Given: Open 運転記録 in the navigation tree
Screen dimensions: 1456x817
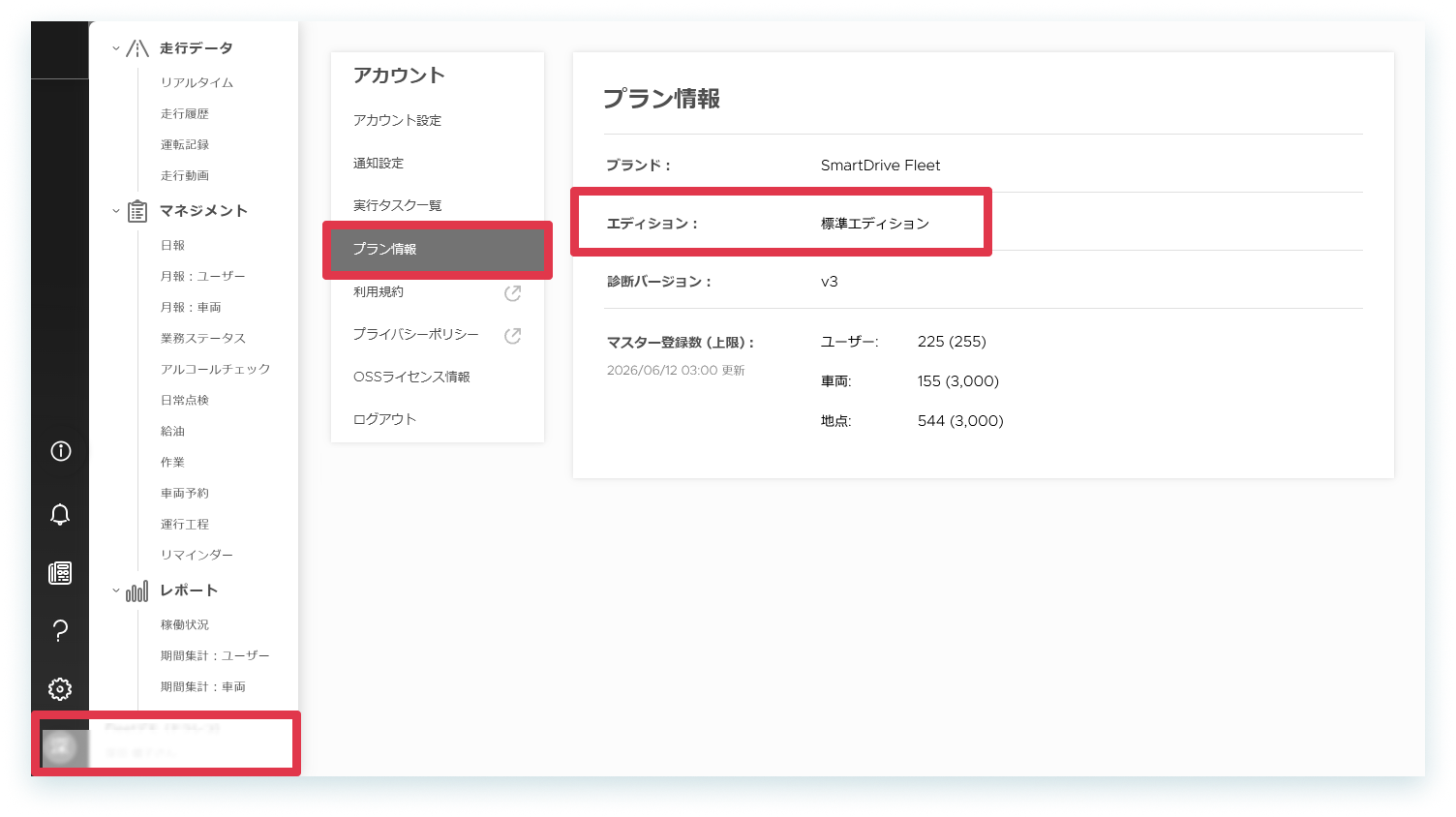Looking at the screenshot, I should click(x=185, y=145).
